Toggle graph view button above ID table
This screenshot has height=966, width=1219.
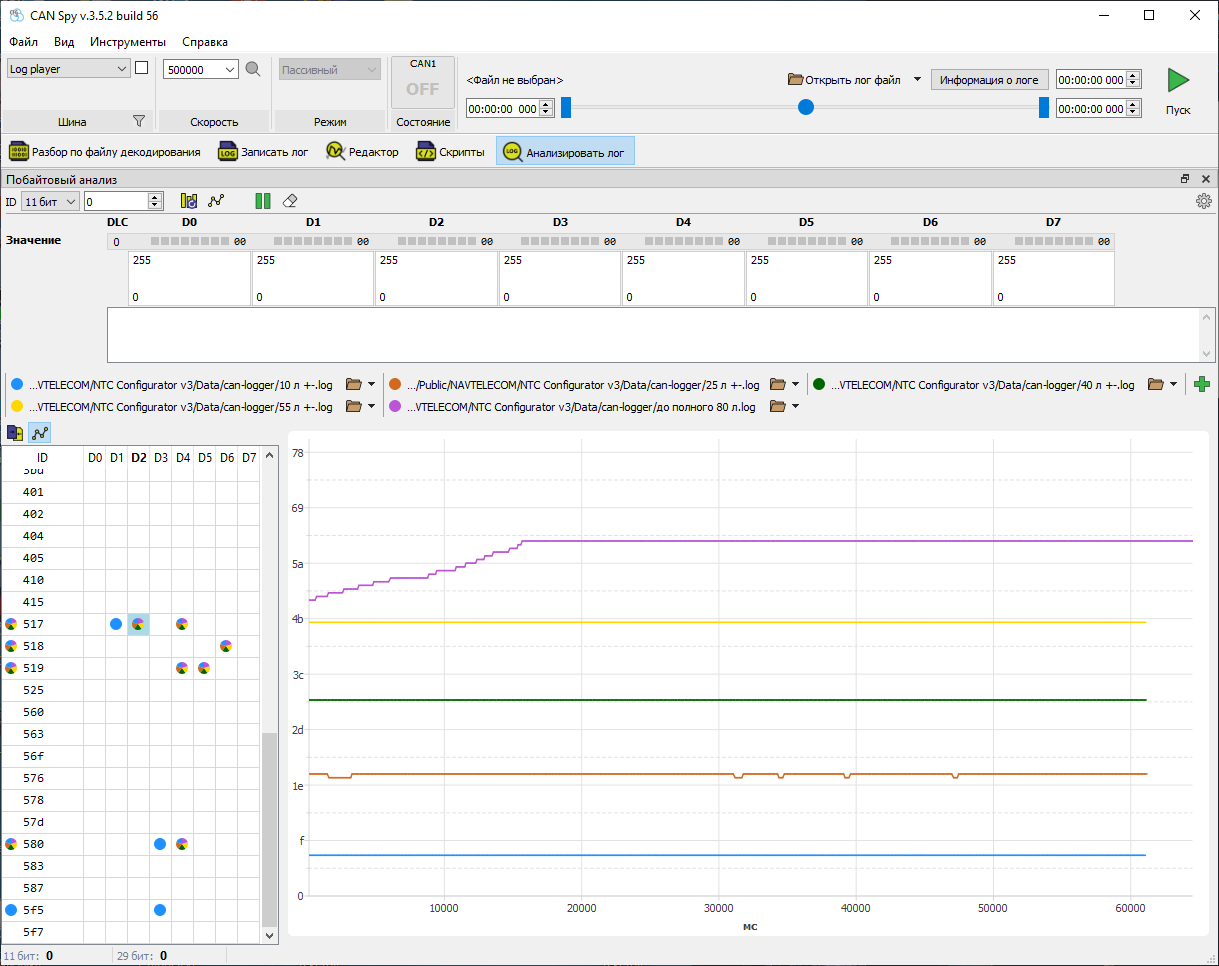point(40,433)
